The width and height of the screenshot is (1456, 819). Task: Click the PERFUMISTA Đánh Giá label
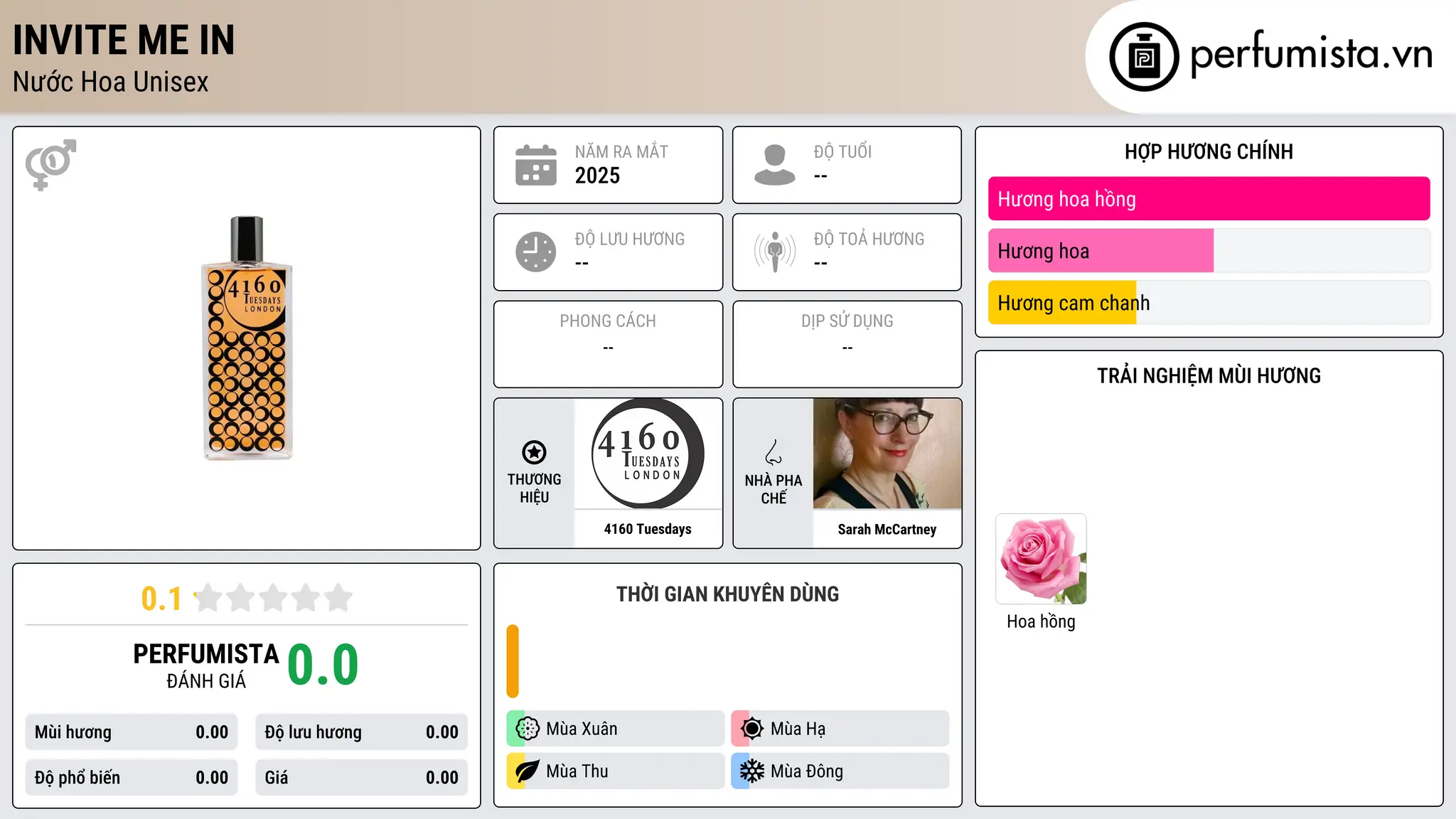coord(206,665)
